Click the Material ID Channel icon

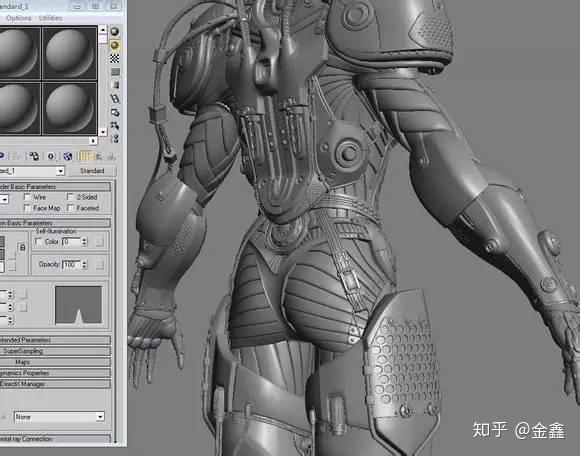click(x=51, y=156)
